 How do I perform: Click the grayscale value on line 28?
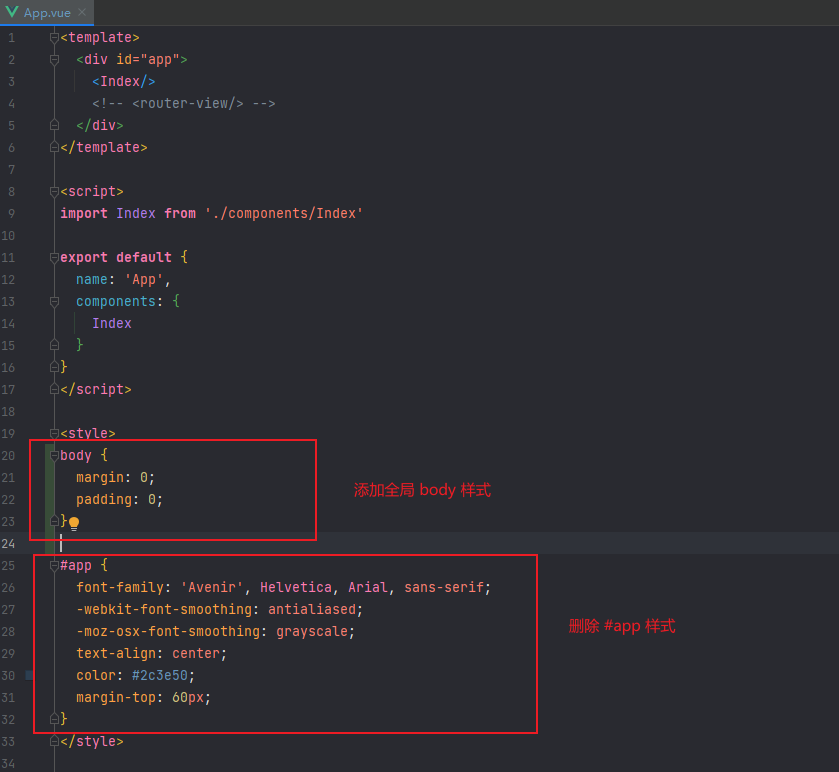click(x=312, y=631)
